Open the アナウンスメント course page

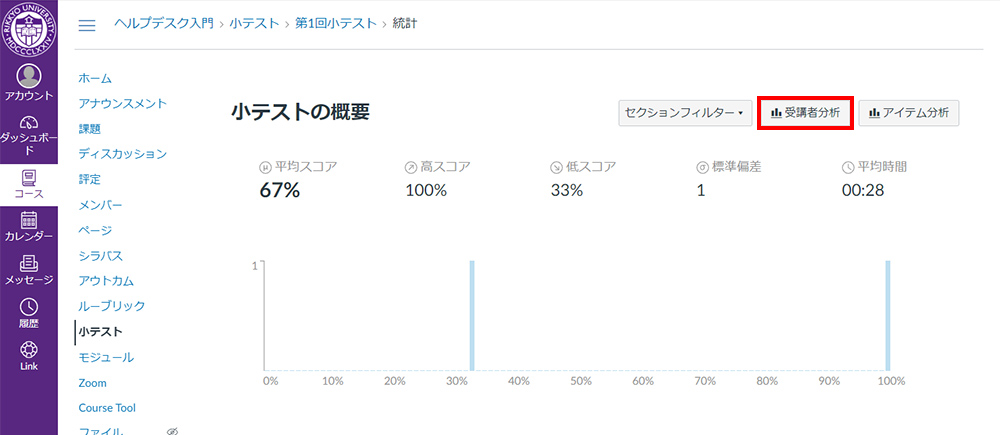tap(122, 103)
